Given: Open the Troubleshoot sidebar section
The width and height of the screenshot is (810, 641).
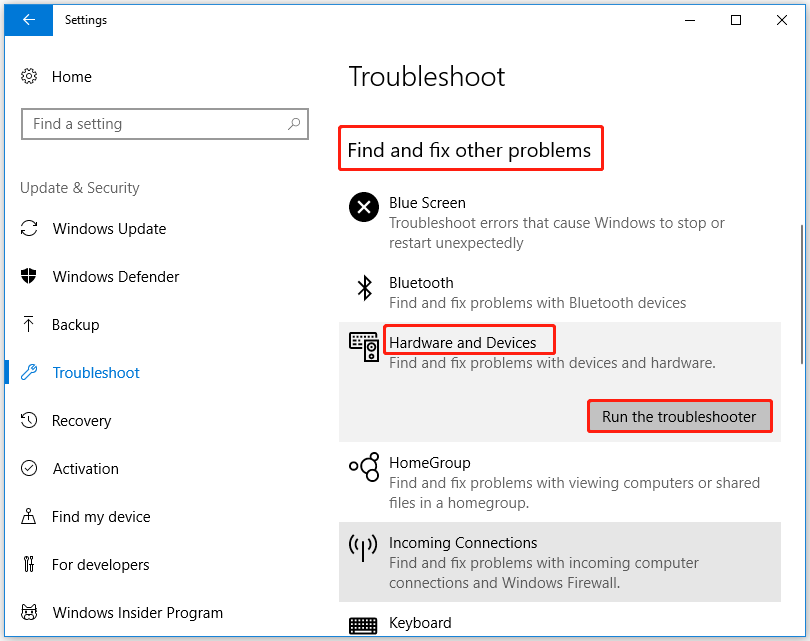Looking at the screenshot, I should coord(96,373).
